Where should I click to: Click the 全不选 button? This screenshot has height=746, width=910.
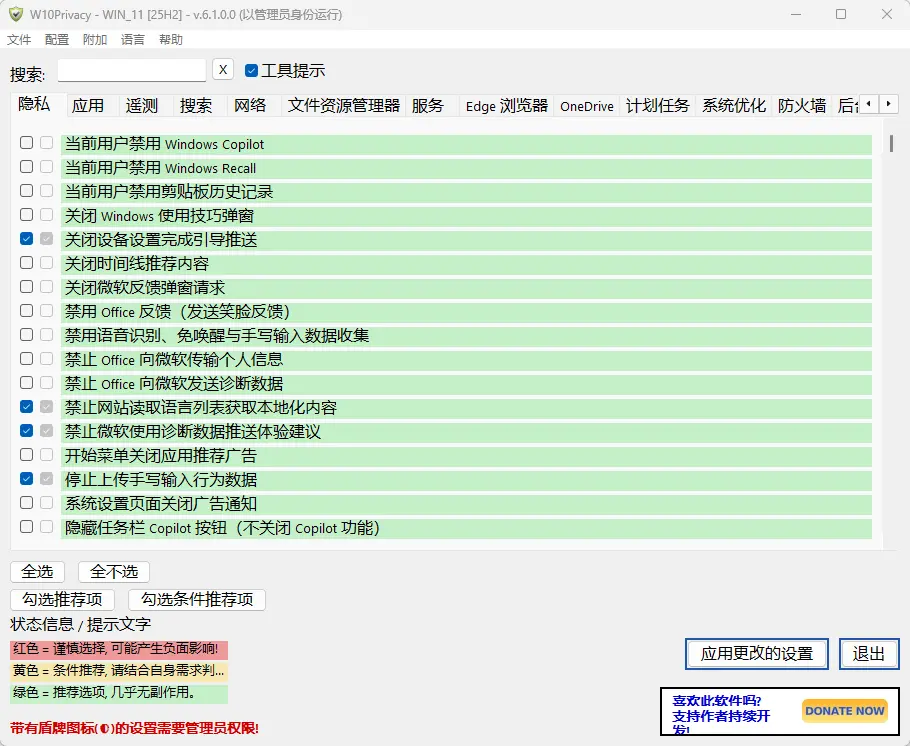coord(114,572)
